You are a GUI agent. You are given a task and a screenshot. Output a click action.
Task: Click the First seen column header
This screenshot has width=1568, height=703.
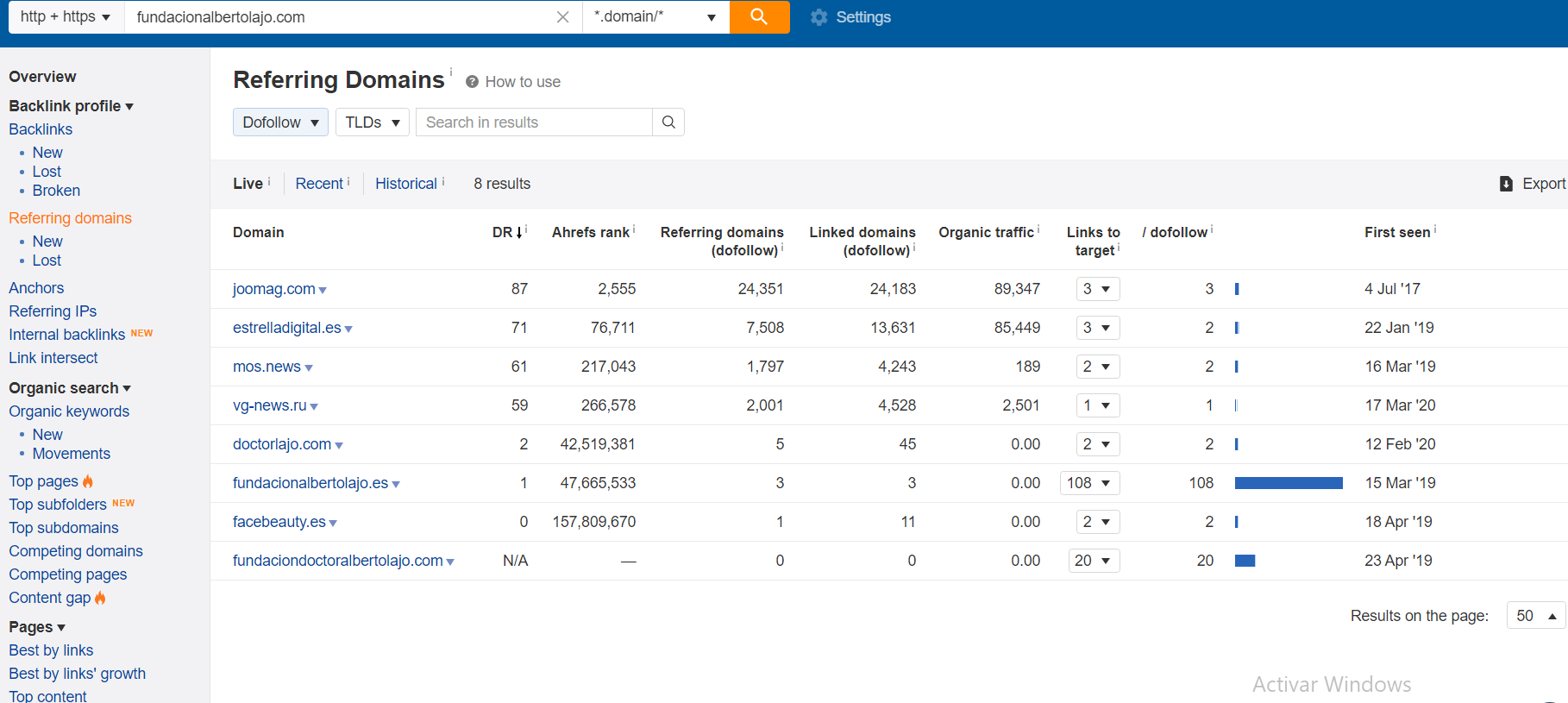coord(1397,233)
